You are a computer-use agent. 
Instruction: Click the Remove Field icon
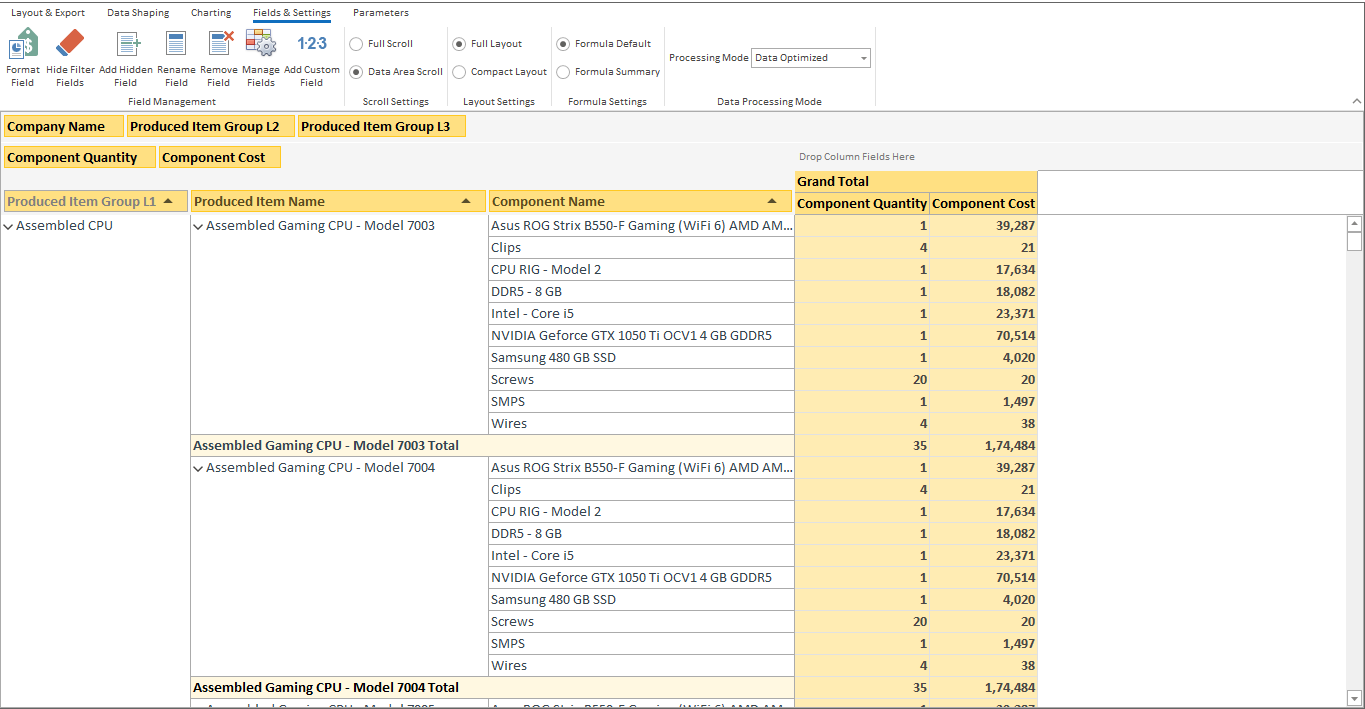coord(219,45)
